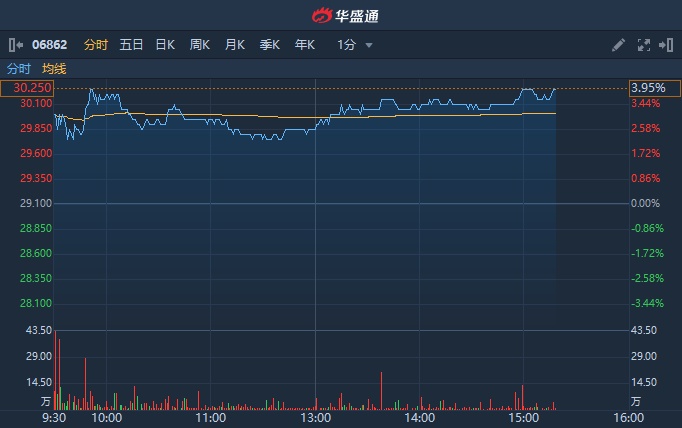The height and width of the screenshot is (428, 682).
Task: Open the 日K daily candlestick tab
Action: 165,45
